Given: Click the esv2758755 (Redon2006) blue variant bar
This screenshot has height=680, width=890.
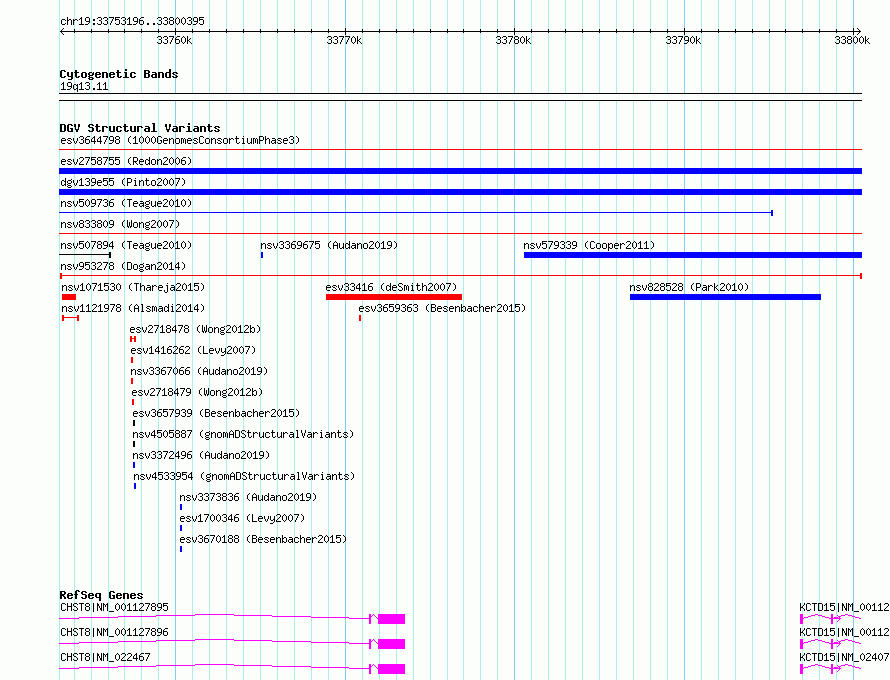Looking at the screenshot, I should 460,171.
